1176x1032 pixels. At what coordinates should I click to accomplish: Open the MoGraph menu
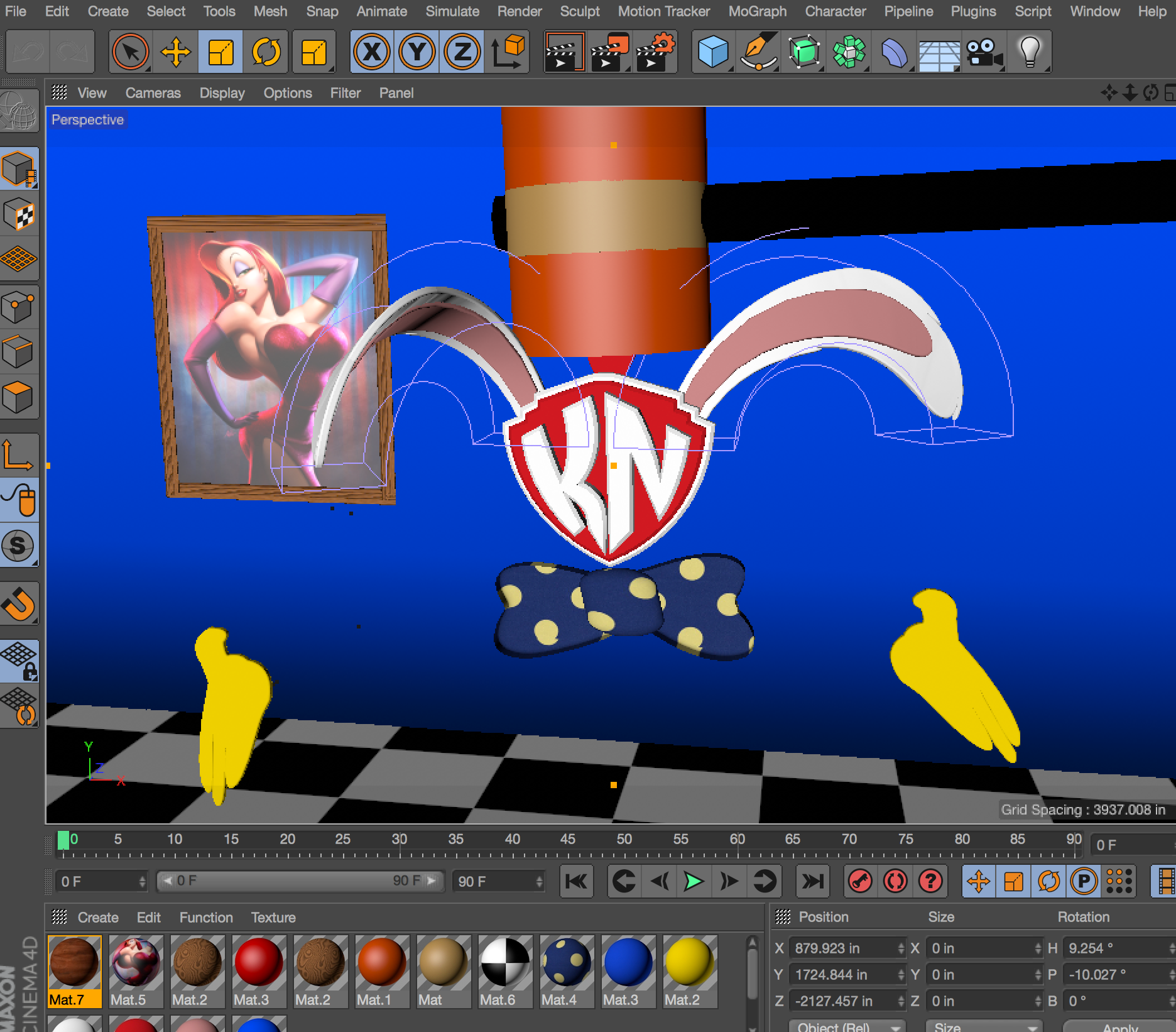758,11
